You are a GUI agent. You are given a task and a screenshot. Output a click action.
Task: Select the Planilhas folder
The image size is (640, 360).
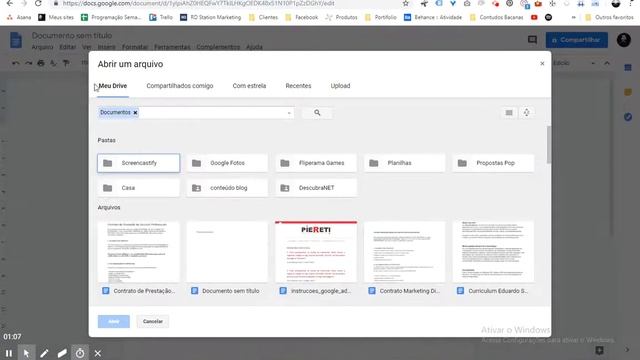404,163
